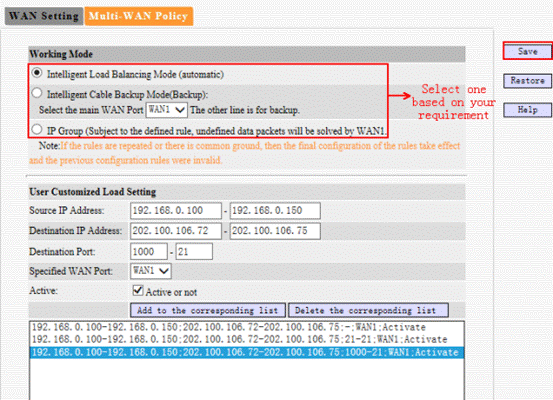Click the Restore button
553x400 pixels.
pyautogui.click(x=527, y=80)
